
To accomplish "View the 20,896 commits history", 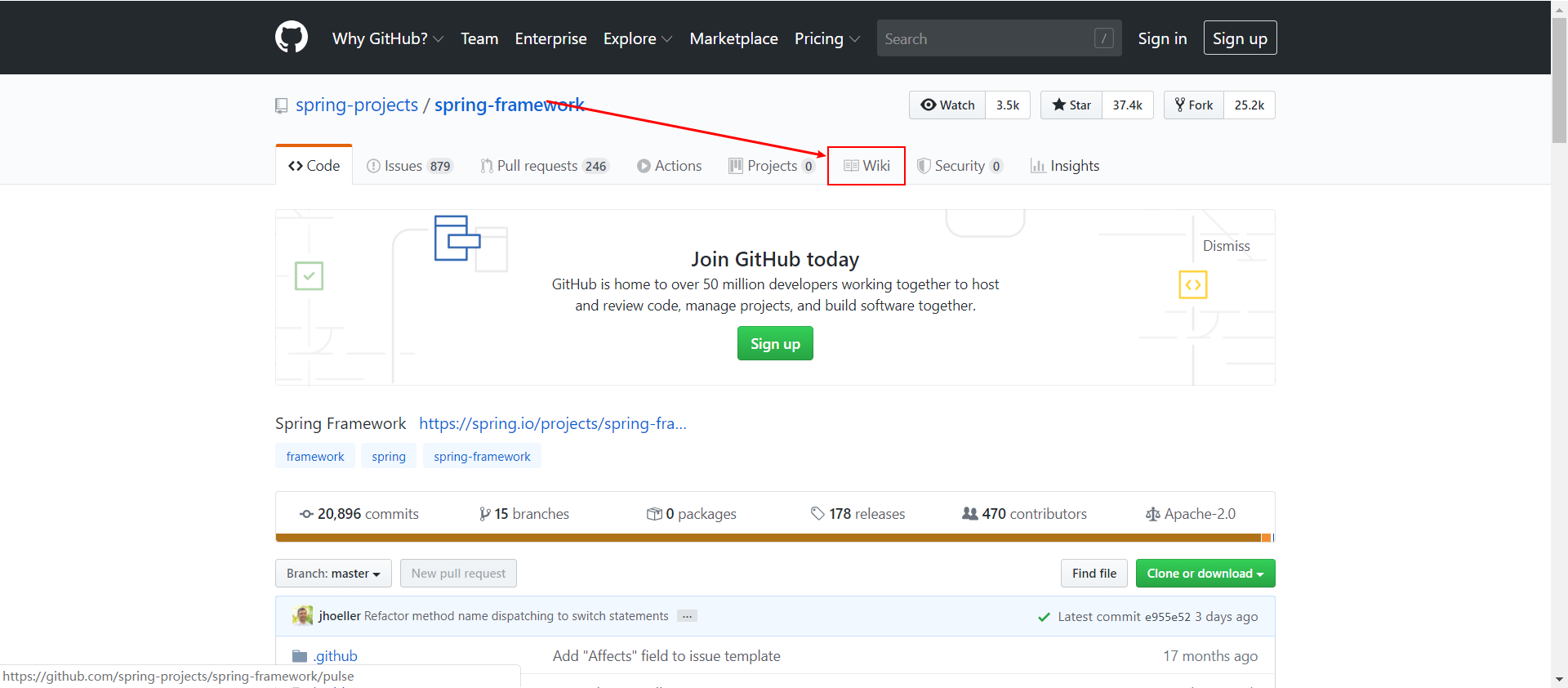I will click(359, 513).
